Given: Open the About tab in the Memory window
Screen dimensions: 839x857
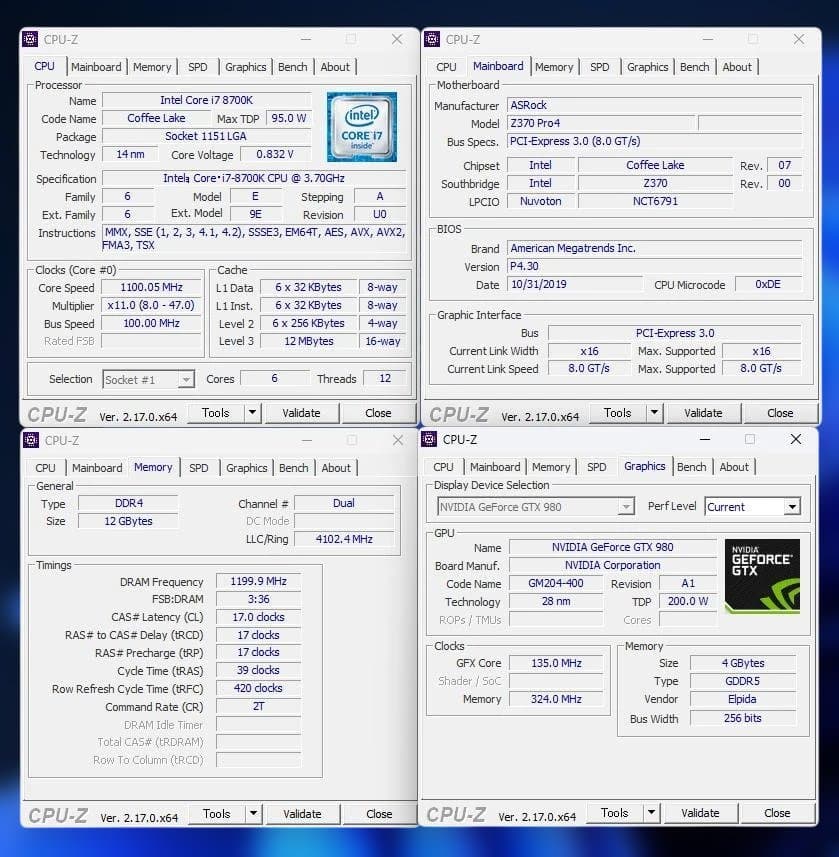Looking at the screenshot, I should pos(337,467).
